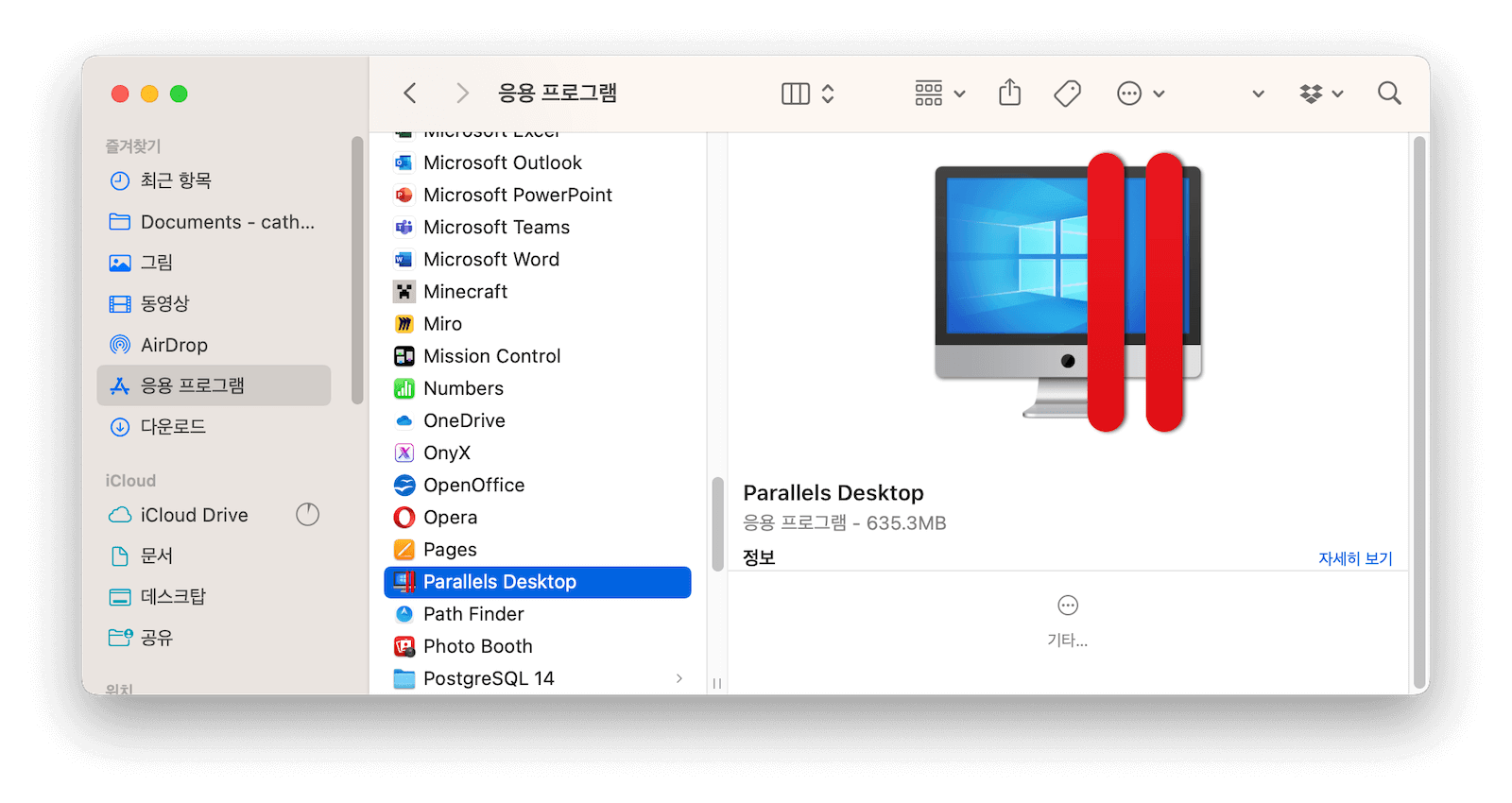Click the column resize handle below list
Image resolution: width=1512 pixels, height=803 pixels.
coord(717,683)
